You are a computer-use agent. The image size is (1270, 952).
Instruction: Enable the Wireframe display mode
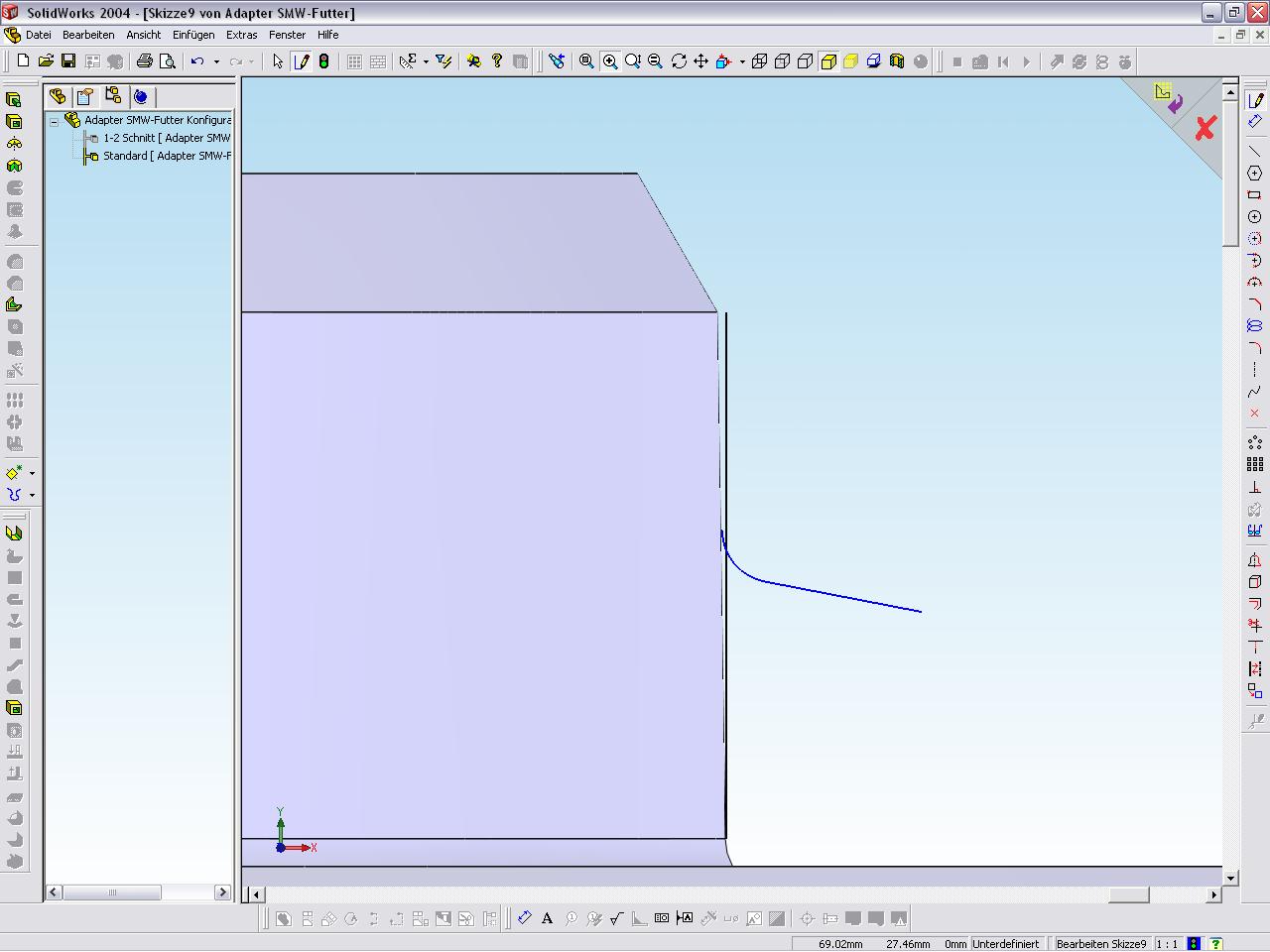[759, 61]
